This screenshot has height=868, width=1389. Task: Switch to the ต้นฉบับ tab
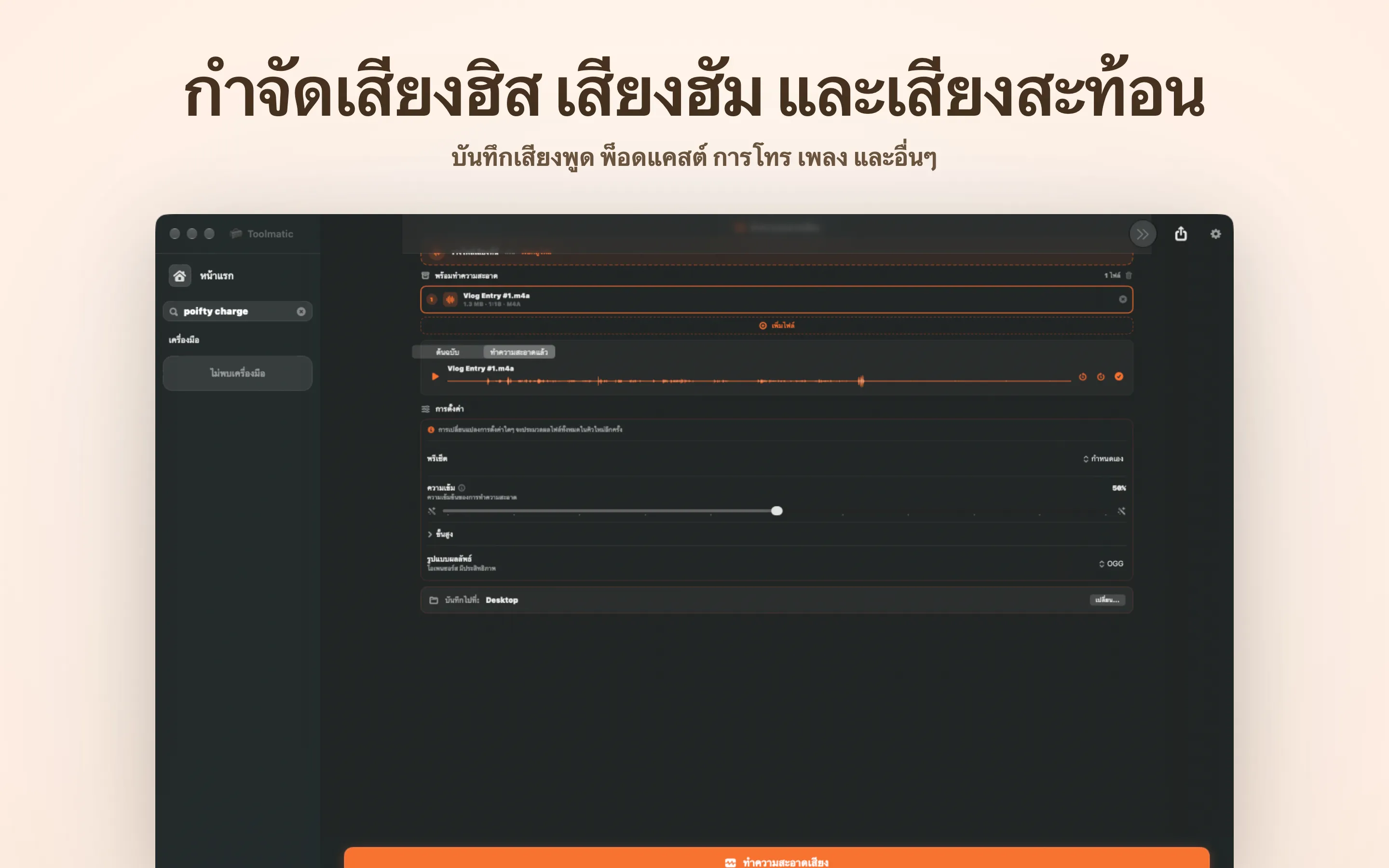448,352
